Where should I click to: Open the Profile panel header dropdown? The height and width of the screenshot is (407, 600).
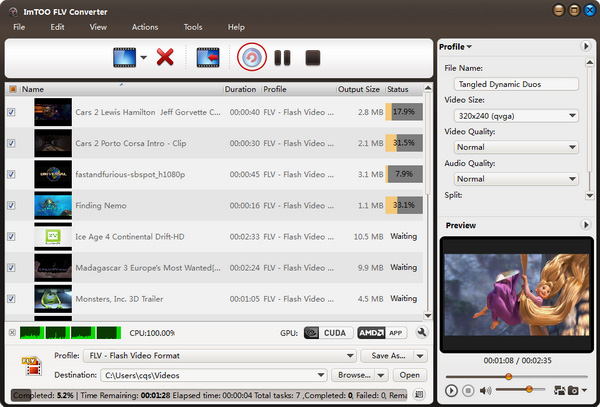455,47
